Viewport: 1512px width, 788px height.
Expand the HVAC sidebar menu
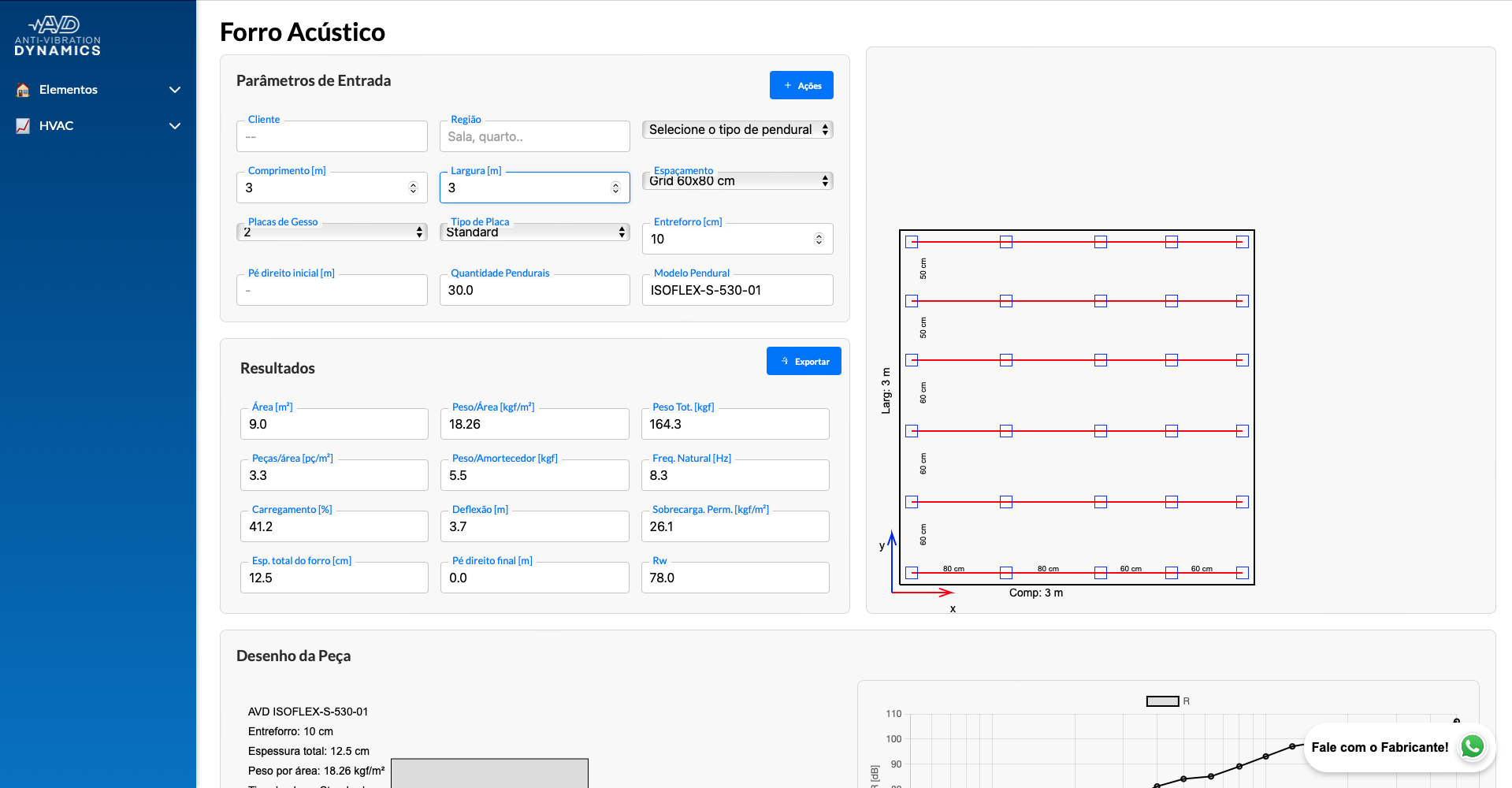pyautogui.click(x=175, y=126)
